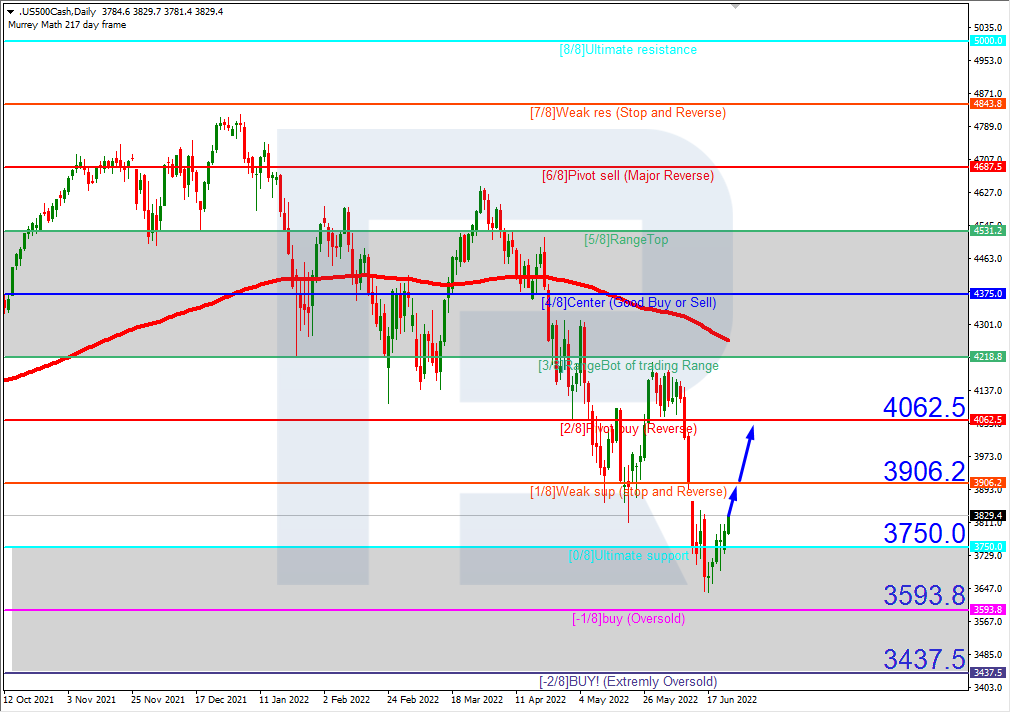Select the lower blue forecast arrow

click(731, 508)
